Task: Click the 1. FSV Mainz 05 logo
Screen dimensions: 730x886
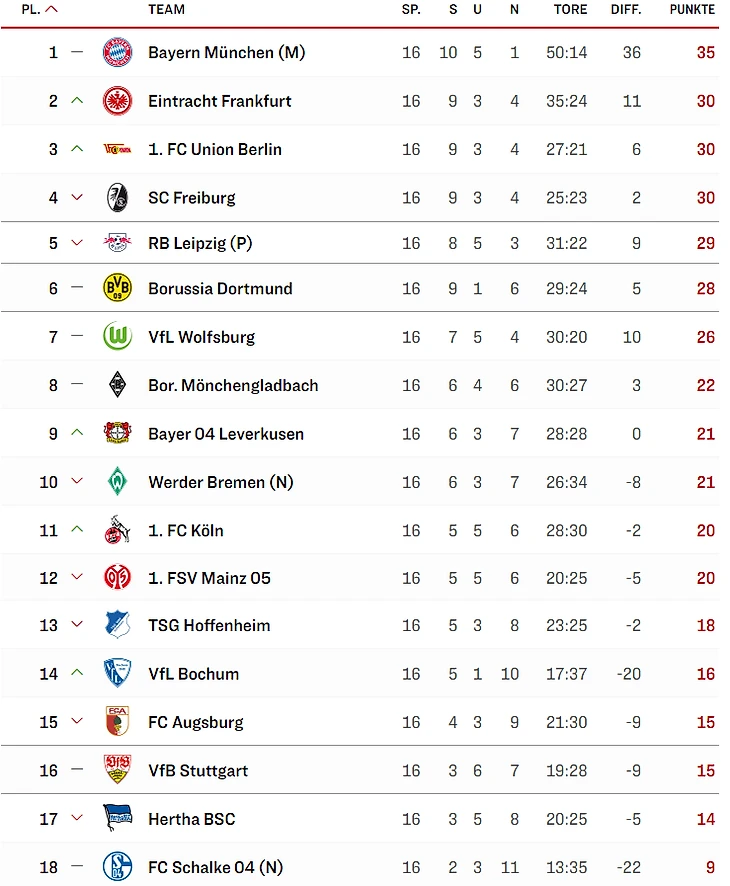Action: point(117,578)
